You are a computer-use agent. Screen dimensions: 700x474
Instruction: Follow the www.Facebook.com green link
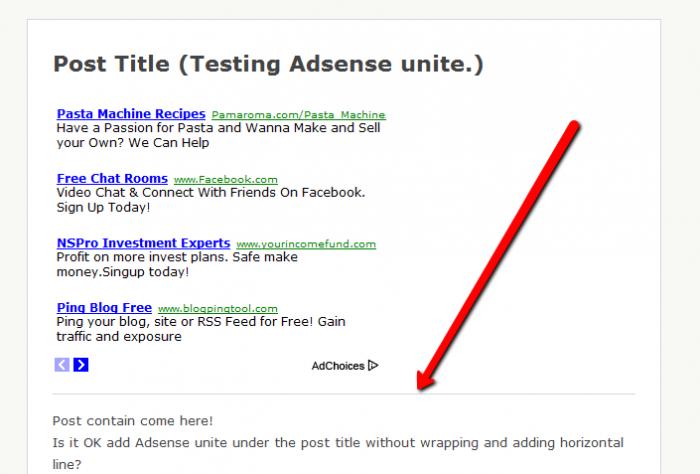pos(225,179)
